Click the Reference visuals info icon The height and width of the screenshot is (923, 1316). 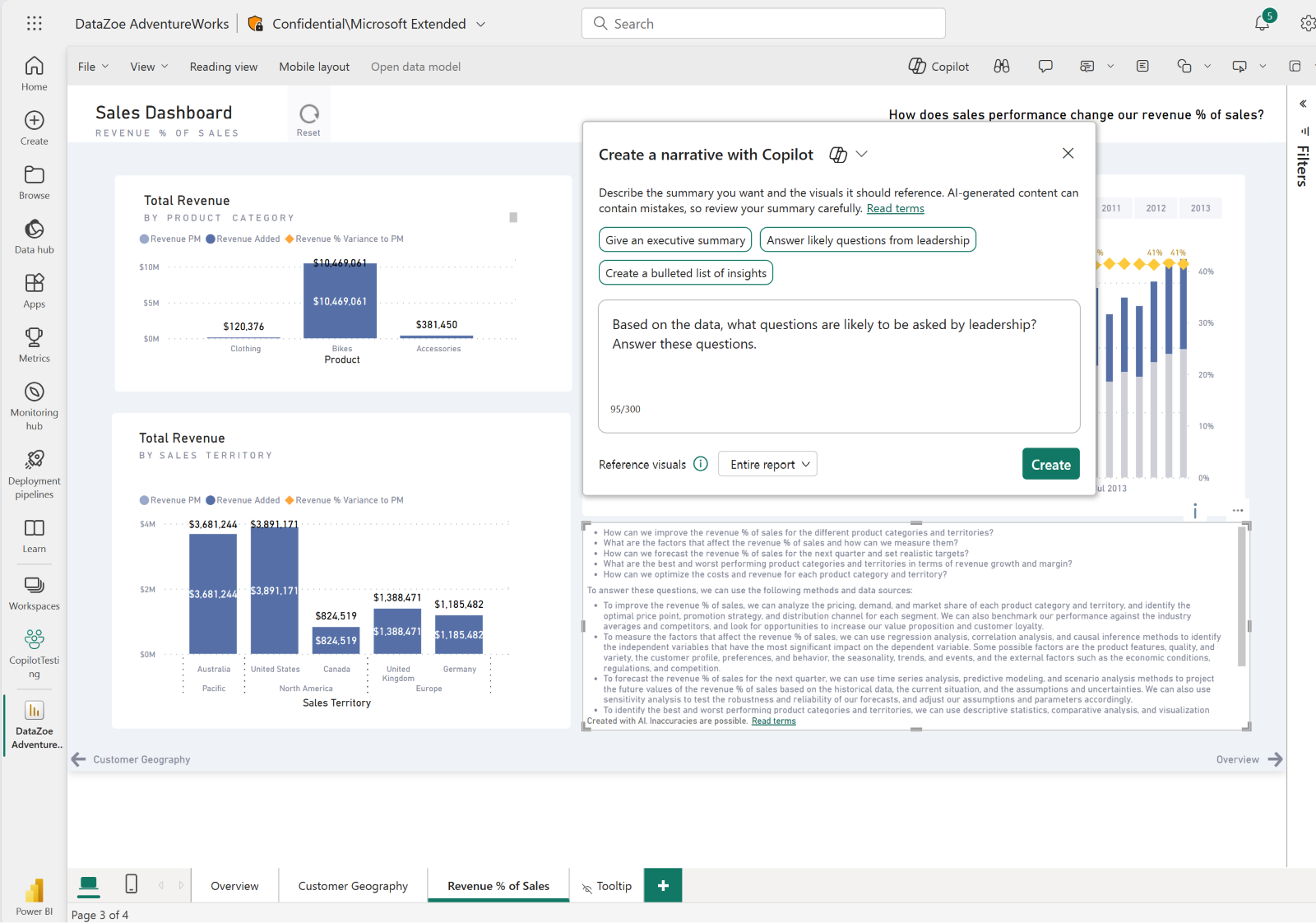coord(701,464)
